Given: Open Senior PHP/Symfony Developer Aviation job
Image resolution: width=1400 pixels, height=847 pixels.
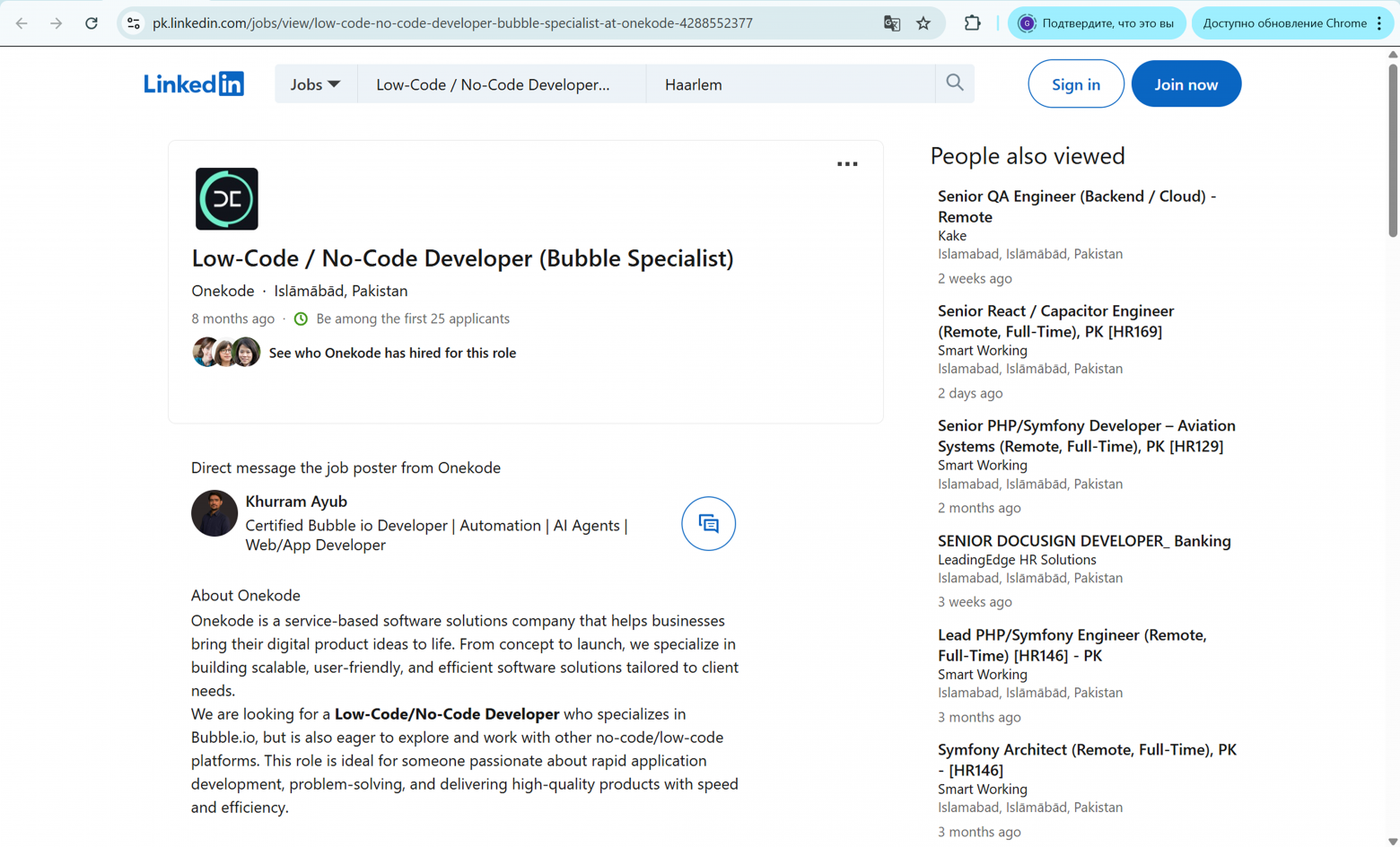Looking at the screenshot, I should tap(1086, 436).
